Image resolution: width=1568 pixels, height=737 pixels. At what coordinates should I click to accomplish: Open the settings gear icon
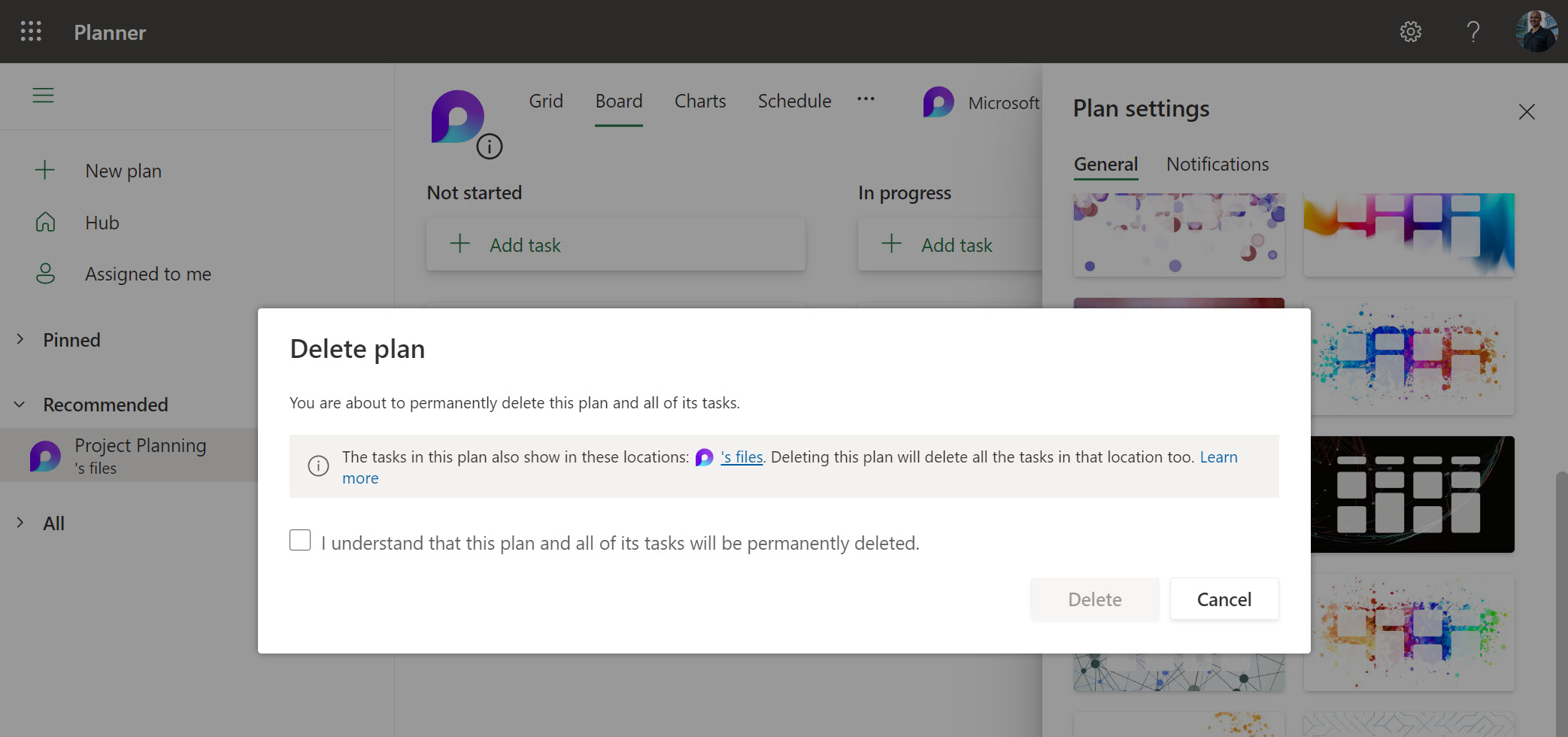(x=1410, y=32)
